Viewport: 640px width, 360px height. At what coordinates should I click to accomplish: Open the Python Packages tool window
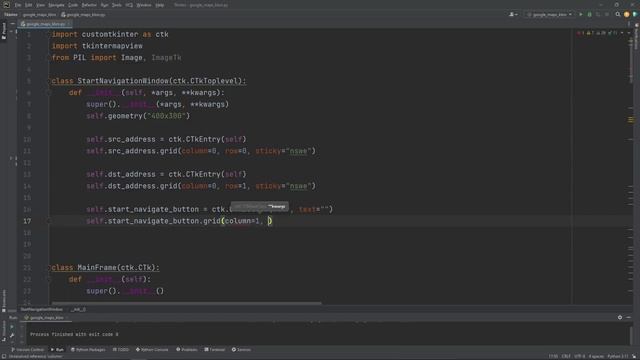tap(88, 350)
